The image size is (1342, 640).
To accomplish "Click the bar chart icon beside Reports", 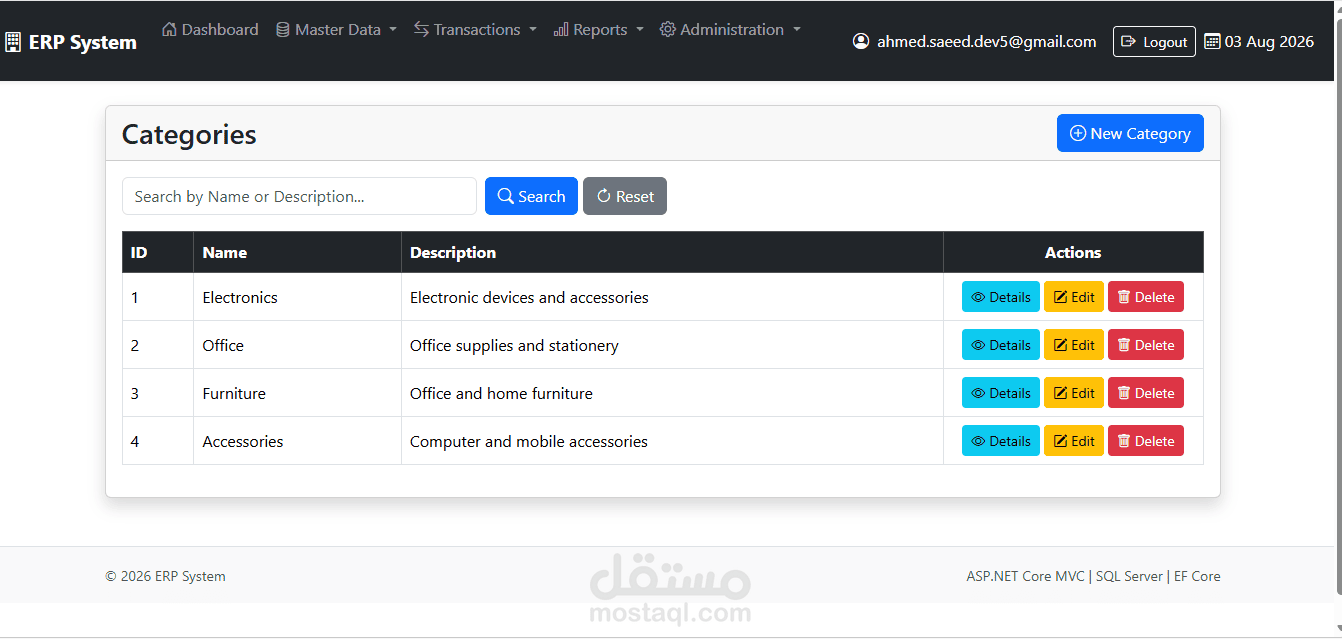I will [561, 29].
